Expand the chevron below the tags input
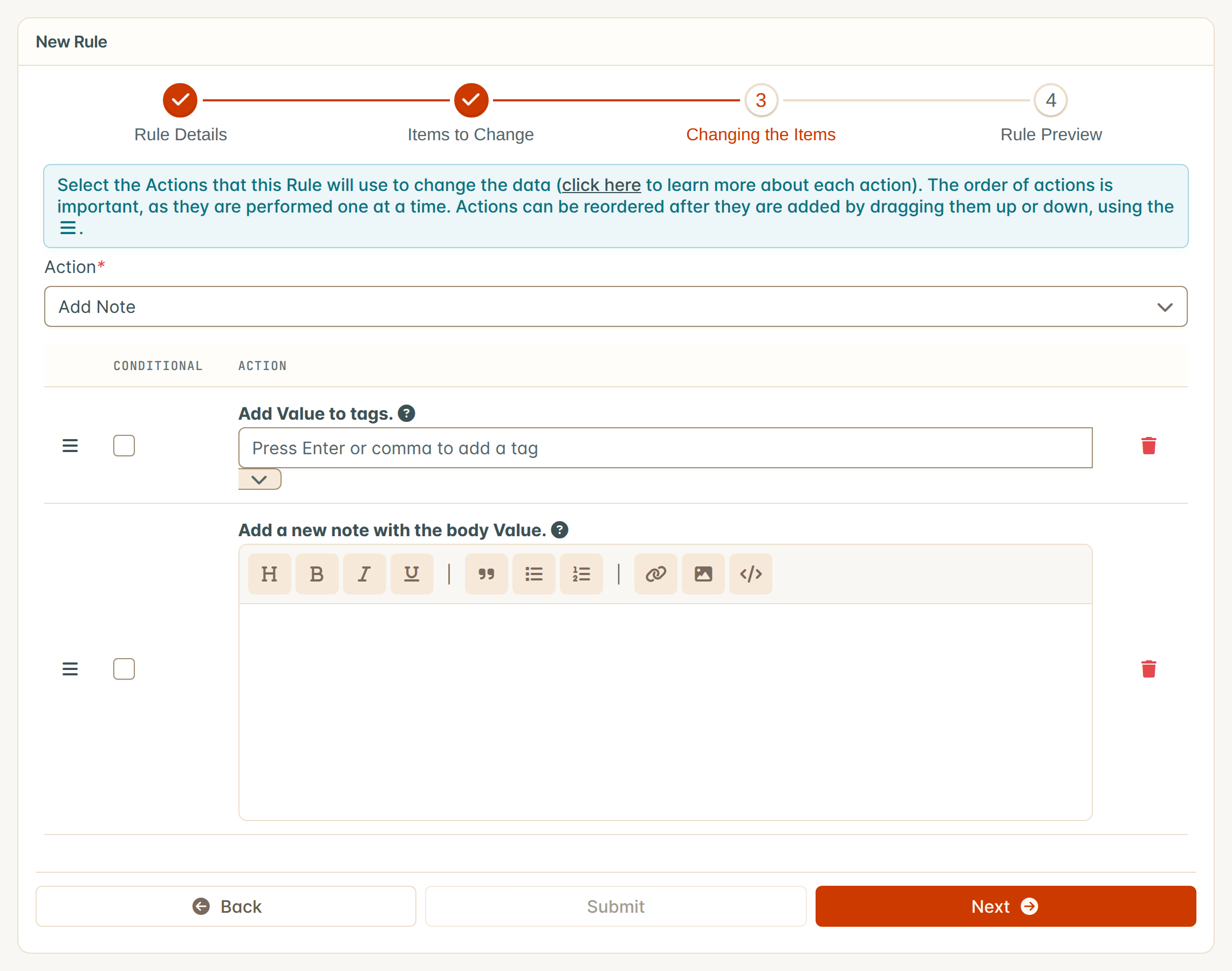Image resolution: width=1232 pixels, height=971 pixels. (x=259, y=479)
